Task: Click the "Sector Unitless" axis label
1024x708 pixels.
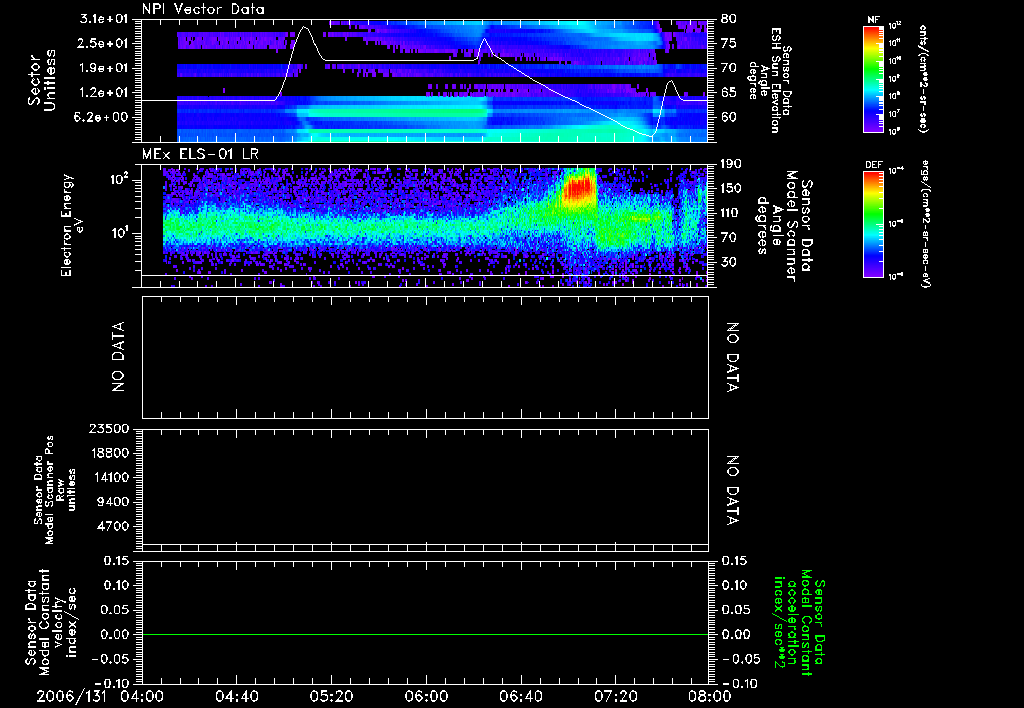Action: (x=42, y=80)
